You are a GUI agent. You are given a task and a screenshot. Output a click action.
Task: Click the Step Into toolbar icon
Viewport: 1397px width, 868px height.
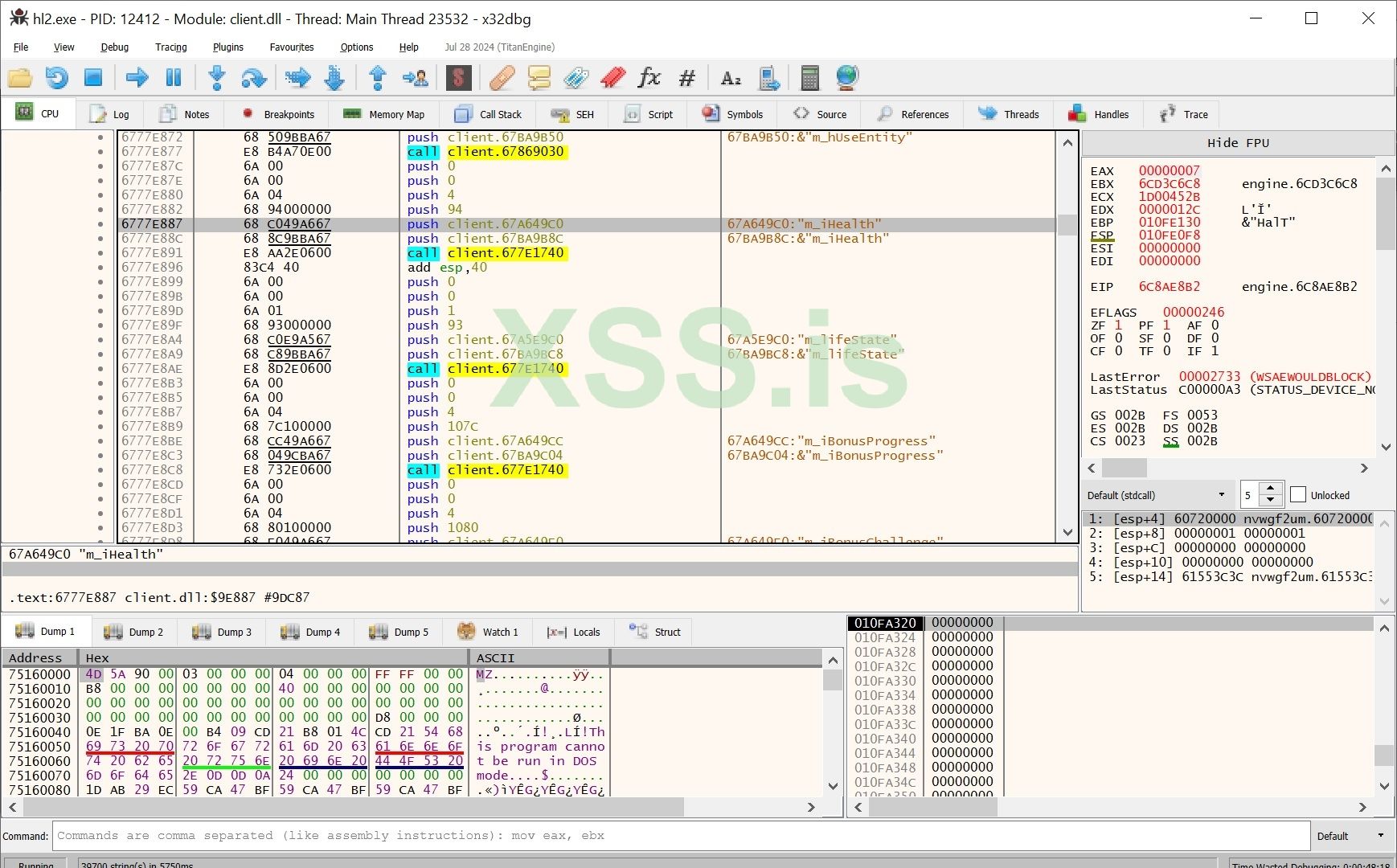(216, 78)
